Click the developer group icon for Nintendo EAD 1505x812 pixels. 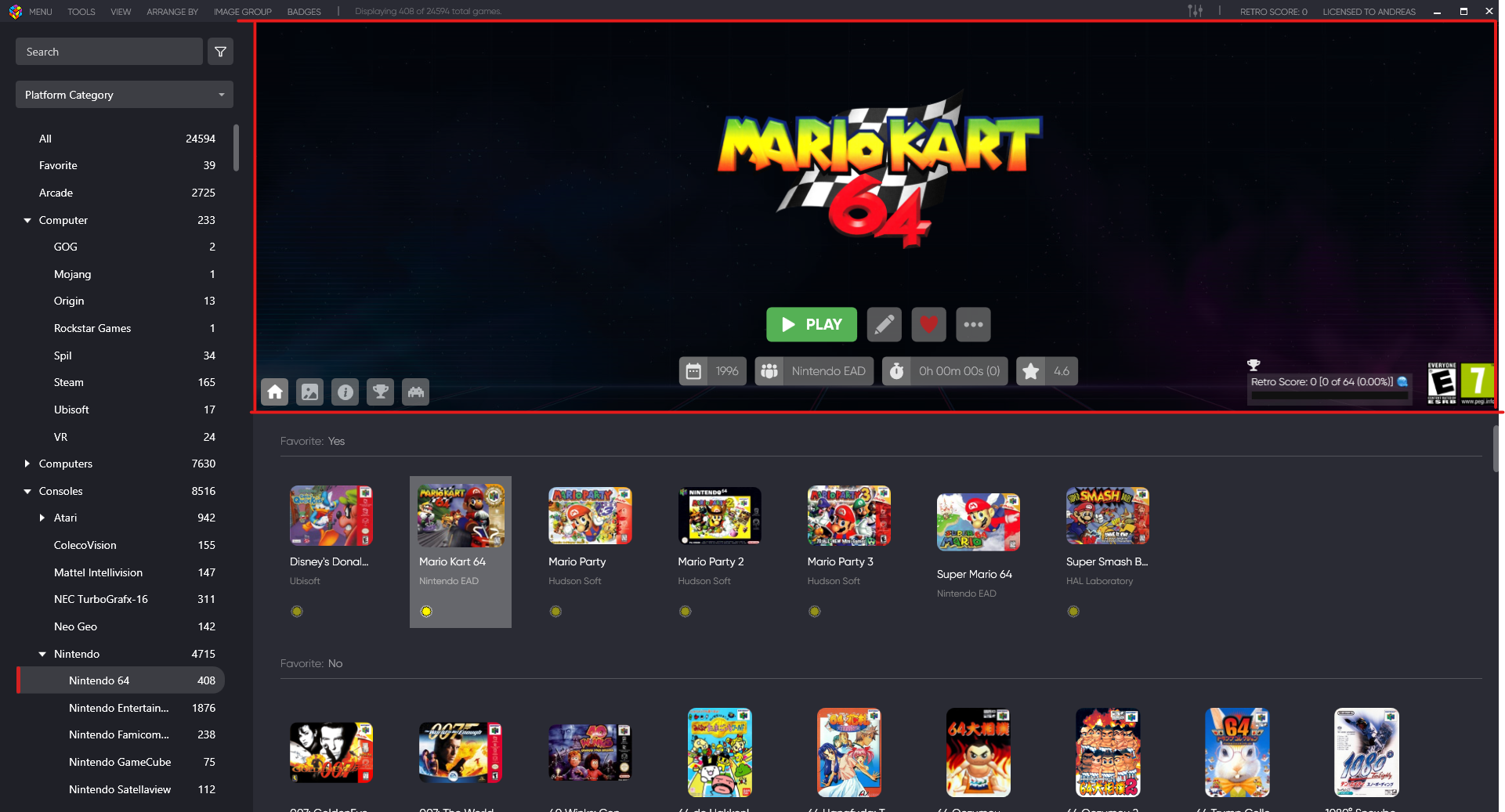tap(769, 371)
